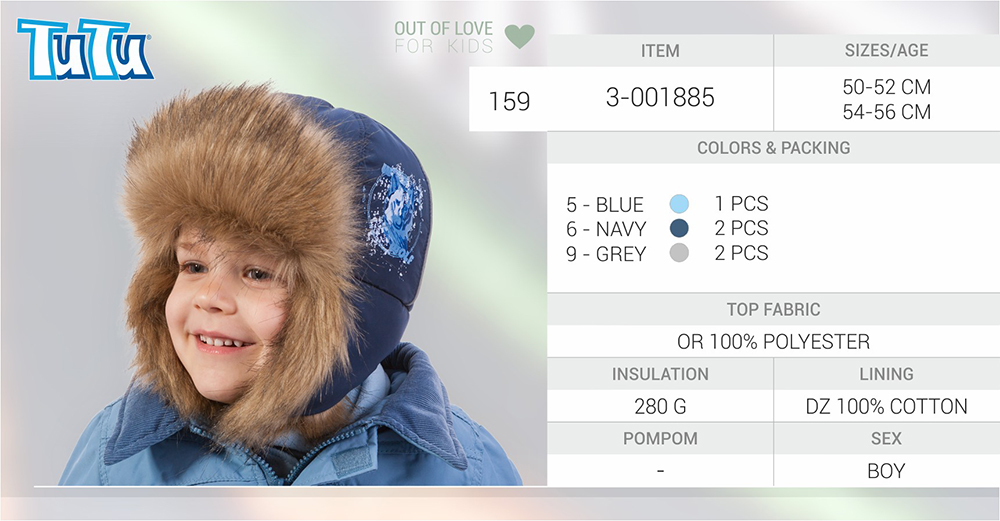
Task: Select the 54-56 CM size
Action: 886,112
